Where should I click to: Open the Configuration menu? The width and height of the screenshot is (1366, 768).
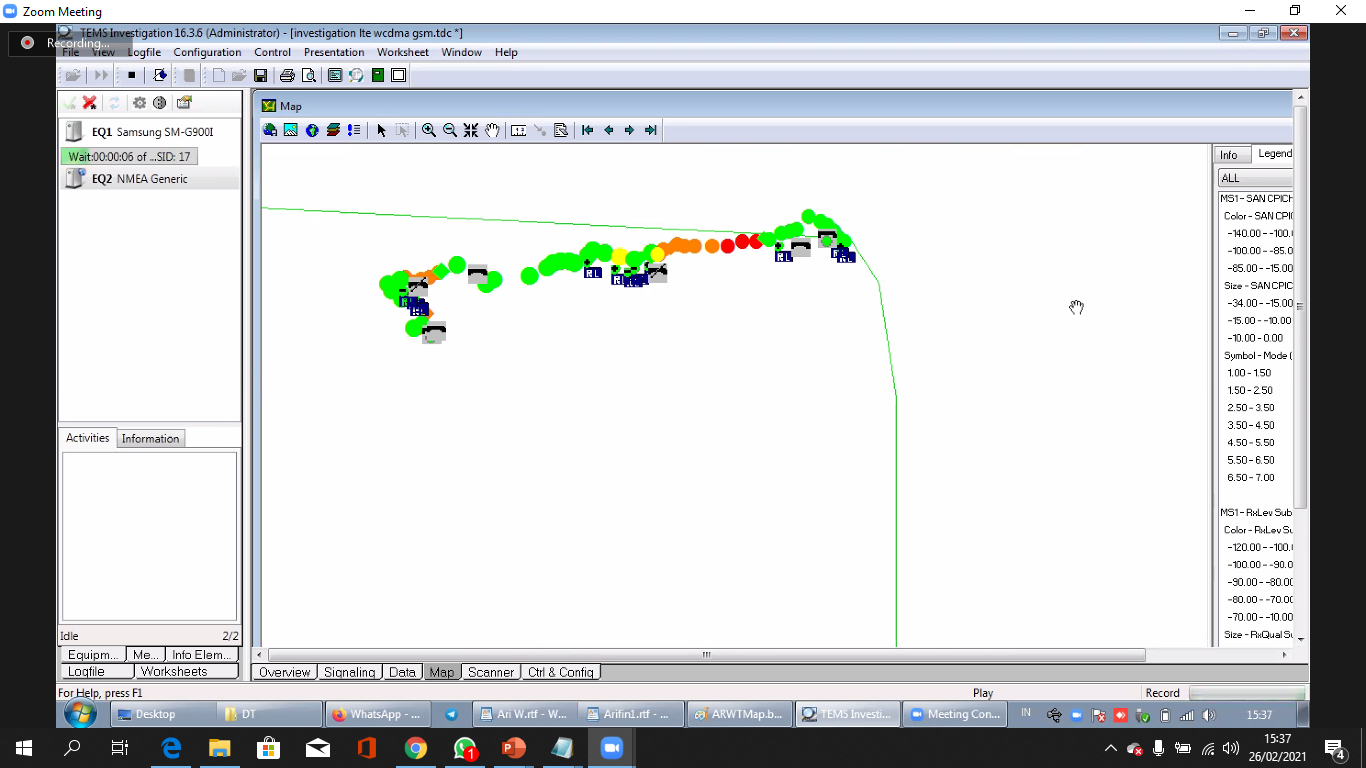pos(207,52)
